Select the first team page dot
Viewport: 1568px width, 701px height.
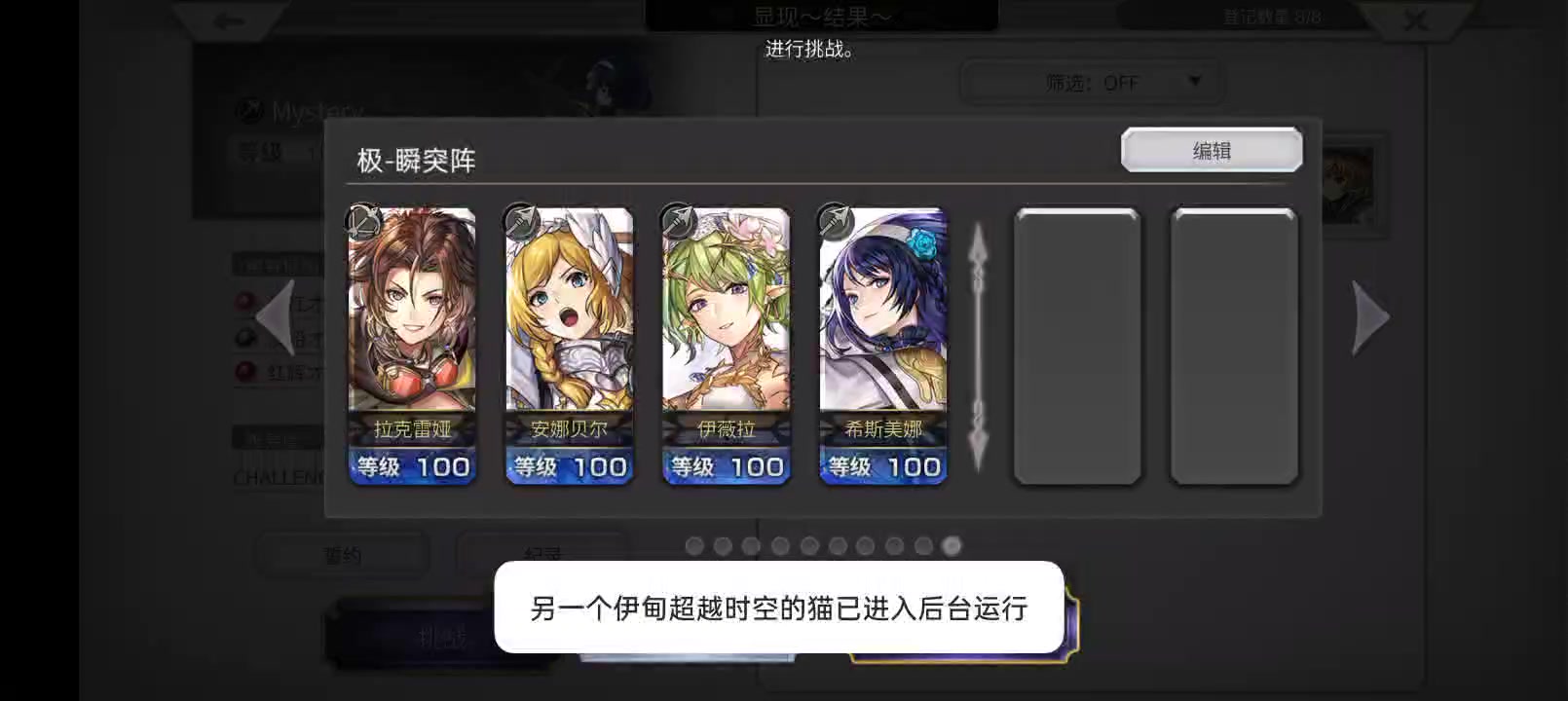694,546
